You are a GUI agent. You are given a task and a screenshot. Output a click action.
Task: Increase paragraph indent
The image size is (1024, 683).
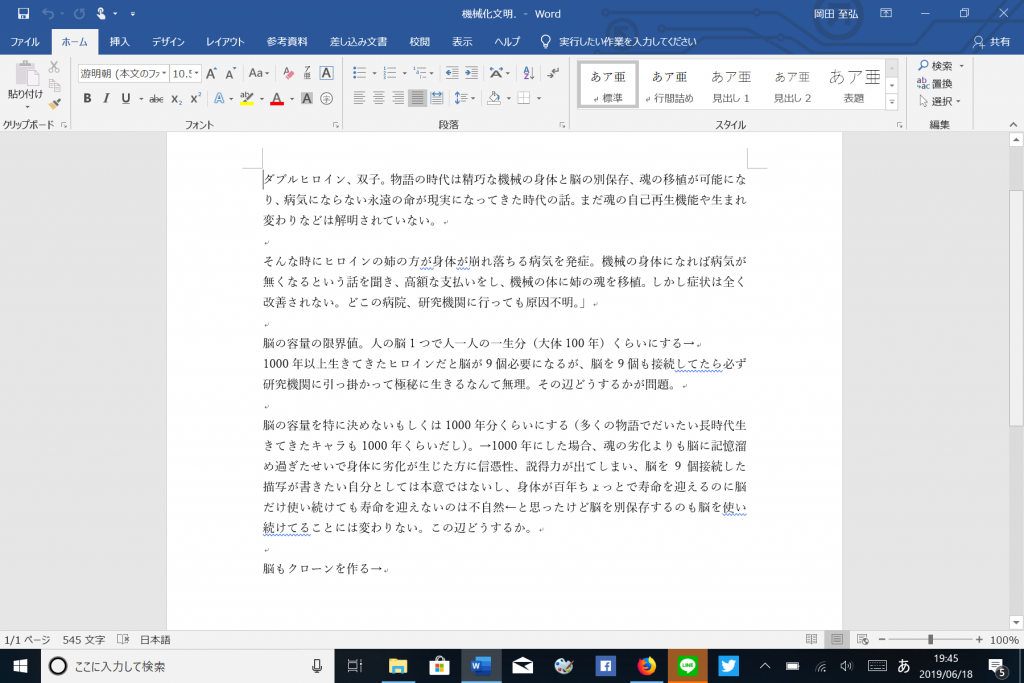[472, 73]
